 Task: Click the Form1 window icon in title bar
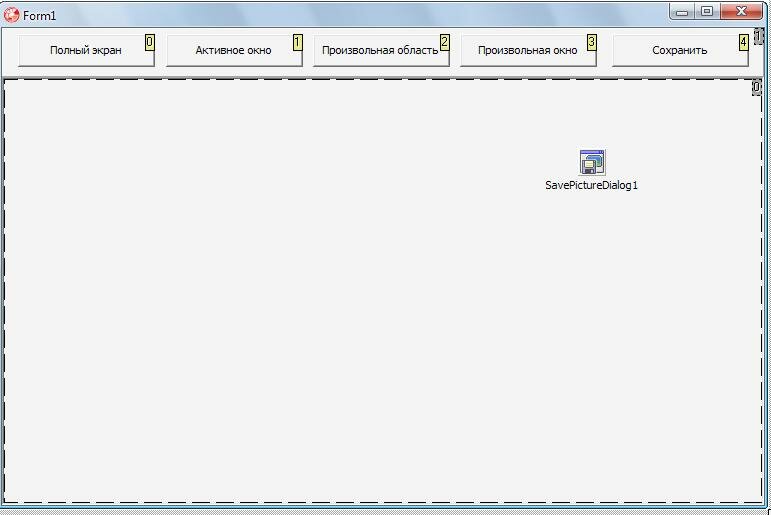pos(12,15)
